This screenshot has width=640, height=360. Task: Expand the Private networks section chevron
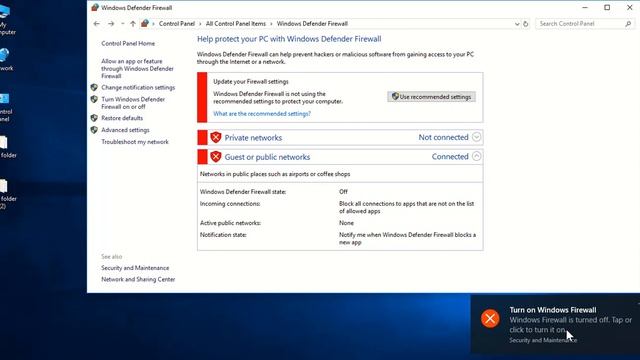tap(476, 137)
